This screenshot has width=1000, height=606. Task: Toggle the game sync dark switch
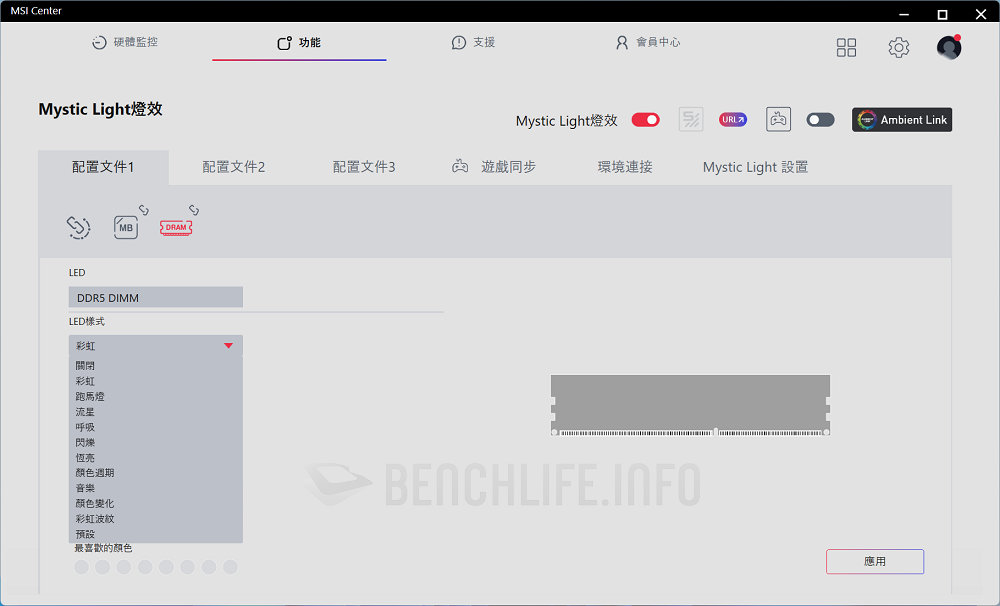(x=820, y=120)
